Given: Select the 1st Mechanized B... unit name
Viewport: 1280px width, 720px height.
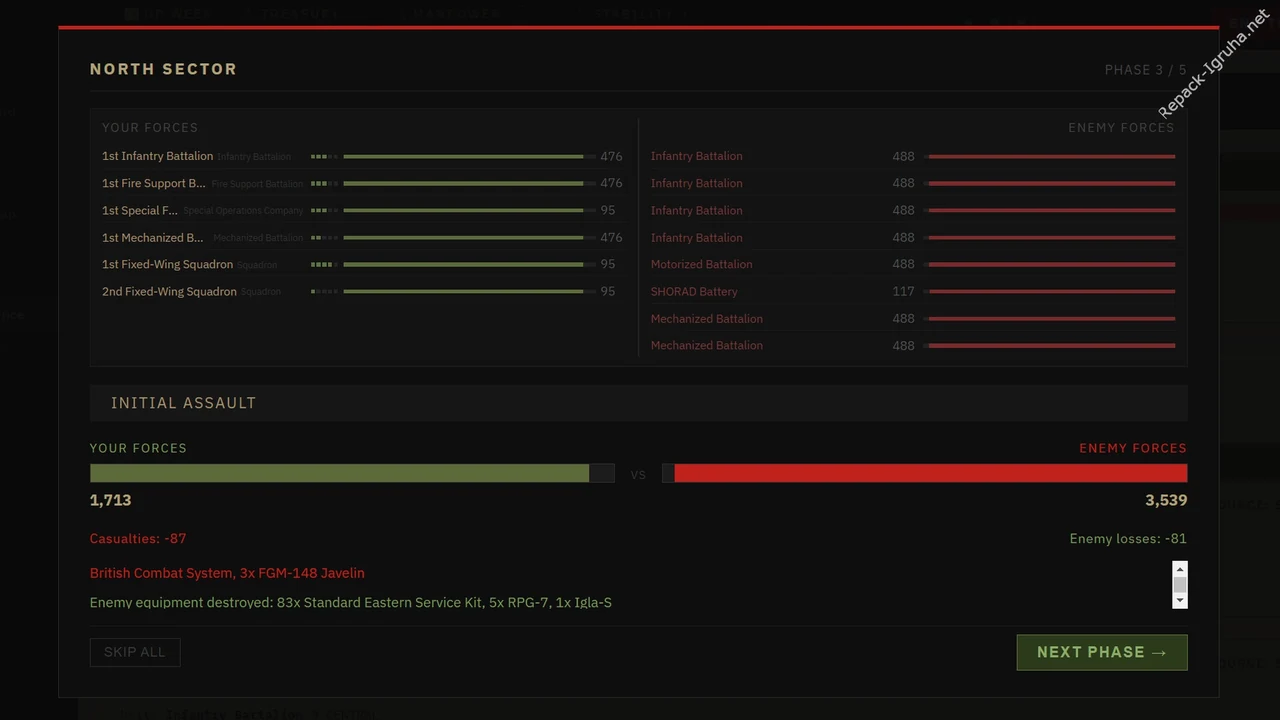Looking at the screenshot, I should click(152, 237).
